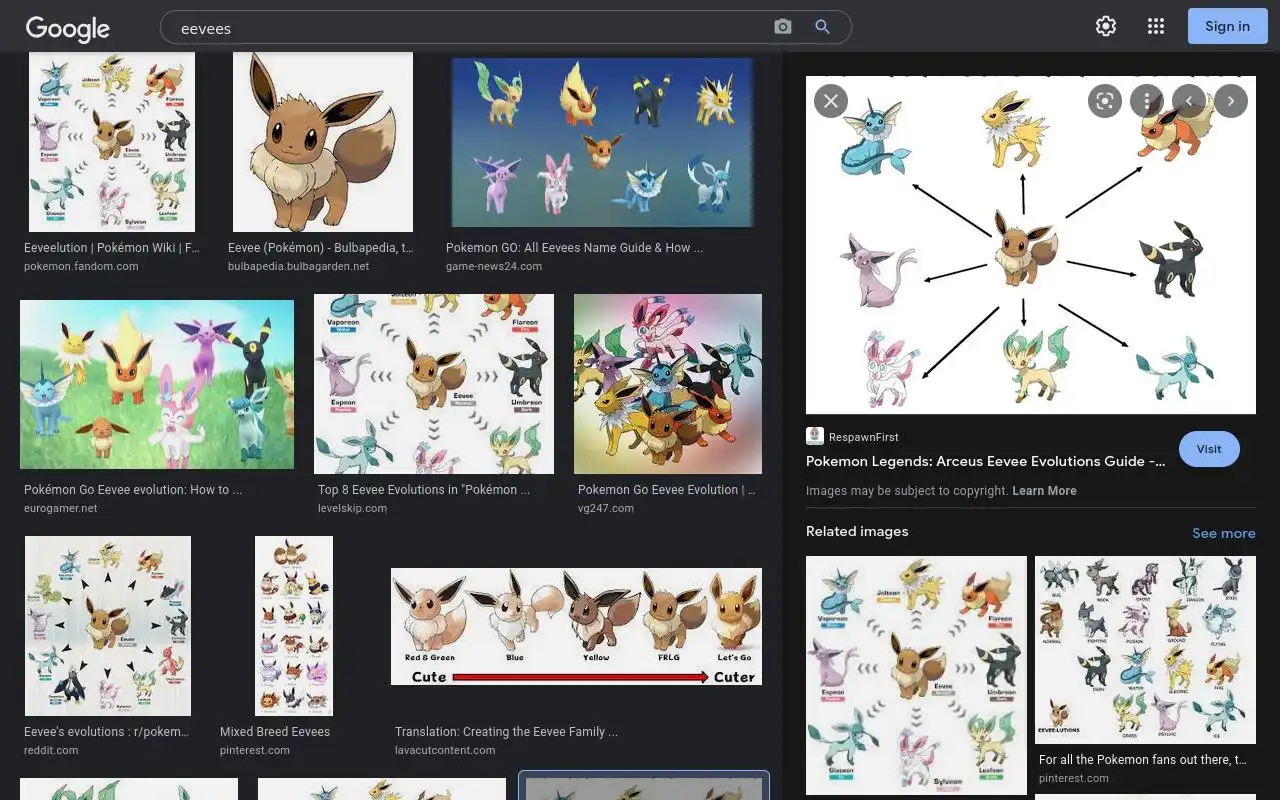
Task: Click the magnifier search icon
Action: [823, 27]
